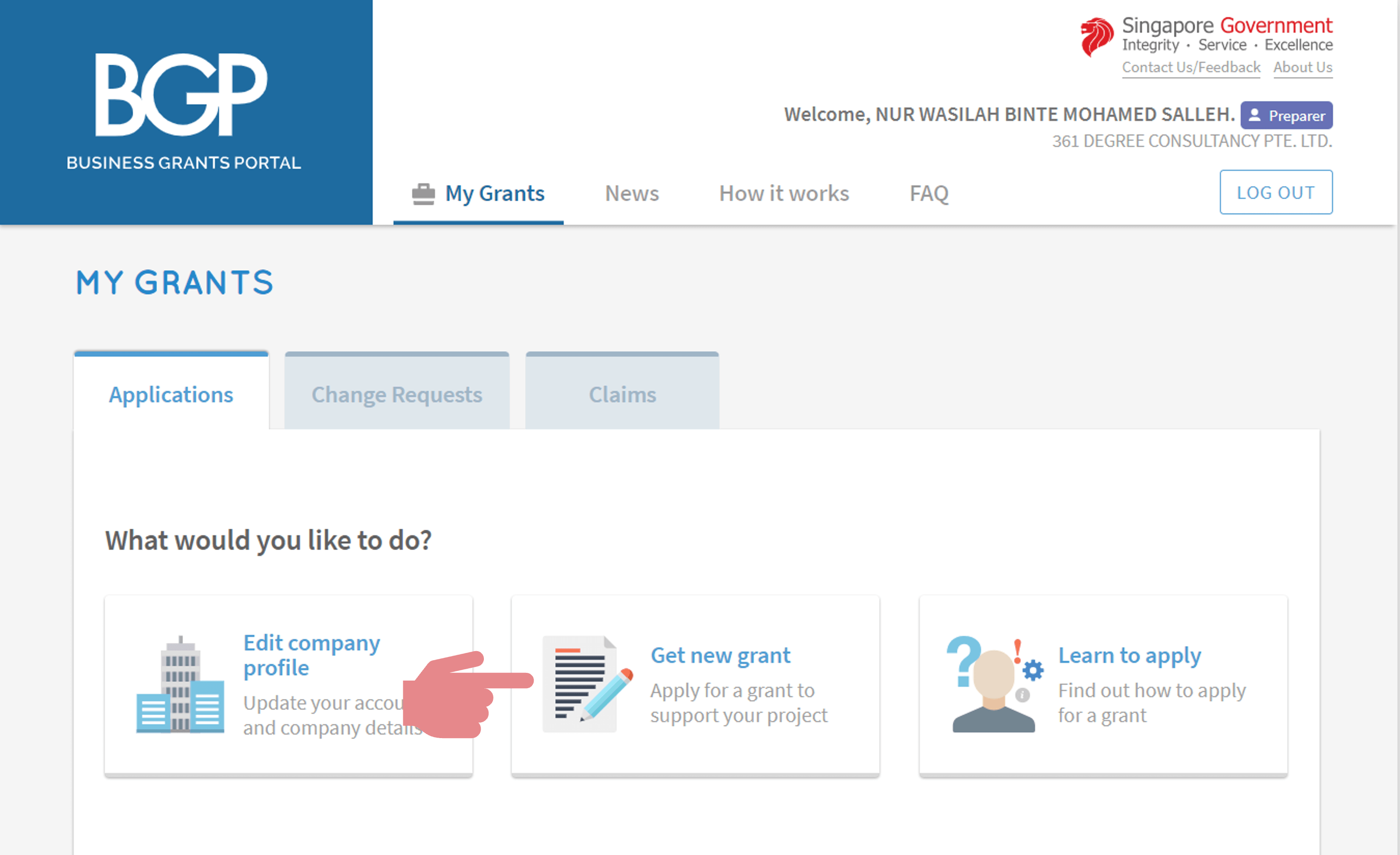Click the Learn to apply heading
The image size is (1400, 855).
pyautogui.click(x=1129, y=656)
